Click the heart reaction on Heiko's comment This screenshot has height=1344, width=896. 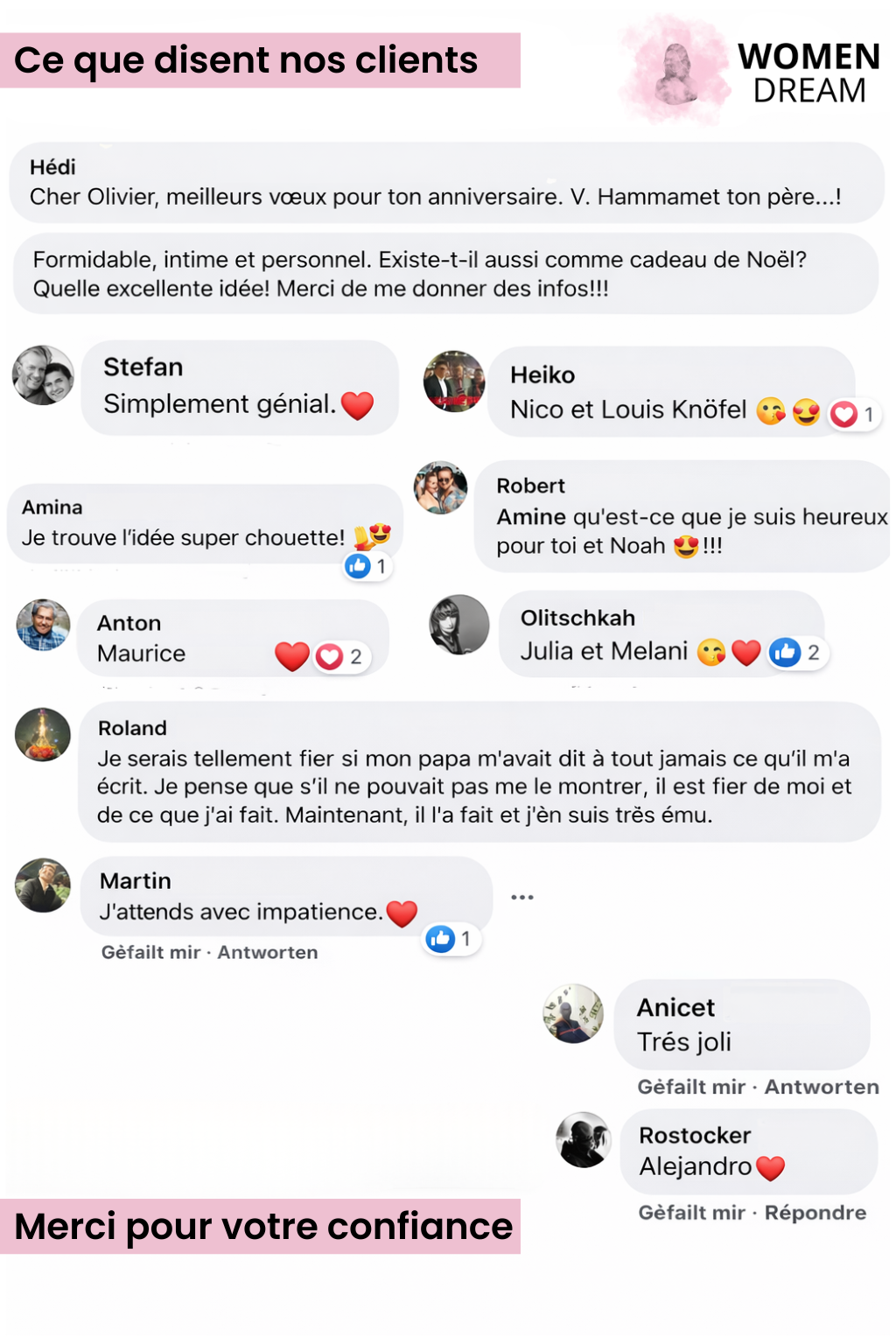click(843, 414)
